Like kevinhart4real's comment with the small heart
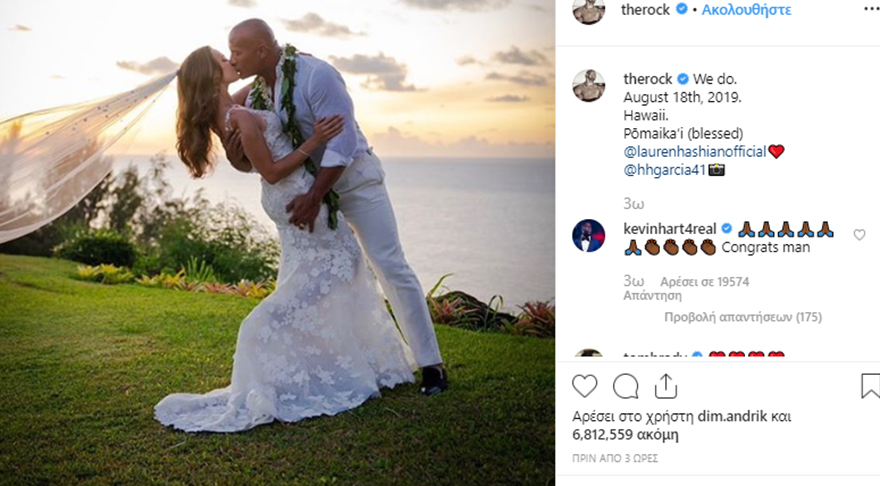The width and height of the screenshot is (880, 486). (x=859, y=235)
